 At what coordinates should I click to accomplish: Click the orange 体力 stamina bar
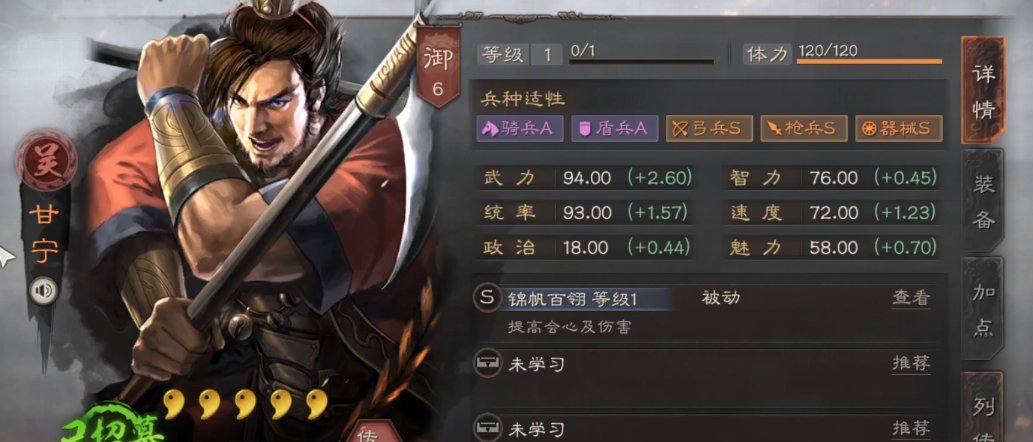click(869, 62)
